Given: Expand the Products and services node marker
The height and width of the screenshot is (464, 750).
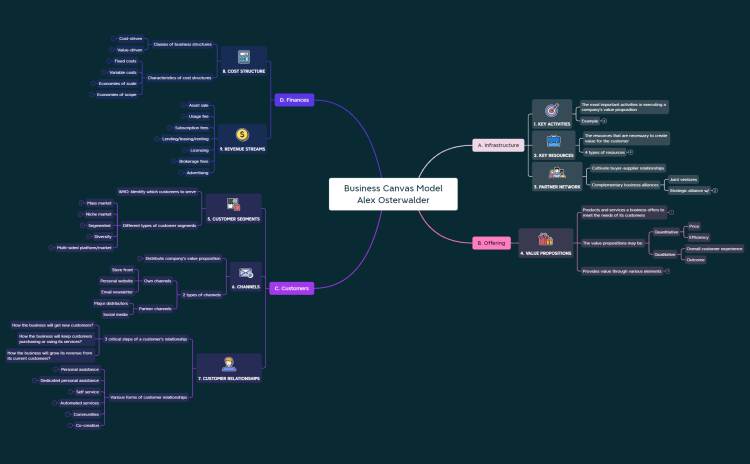Looking at the screenshot, I should 671,212.
